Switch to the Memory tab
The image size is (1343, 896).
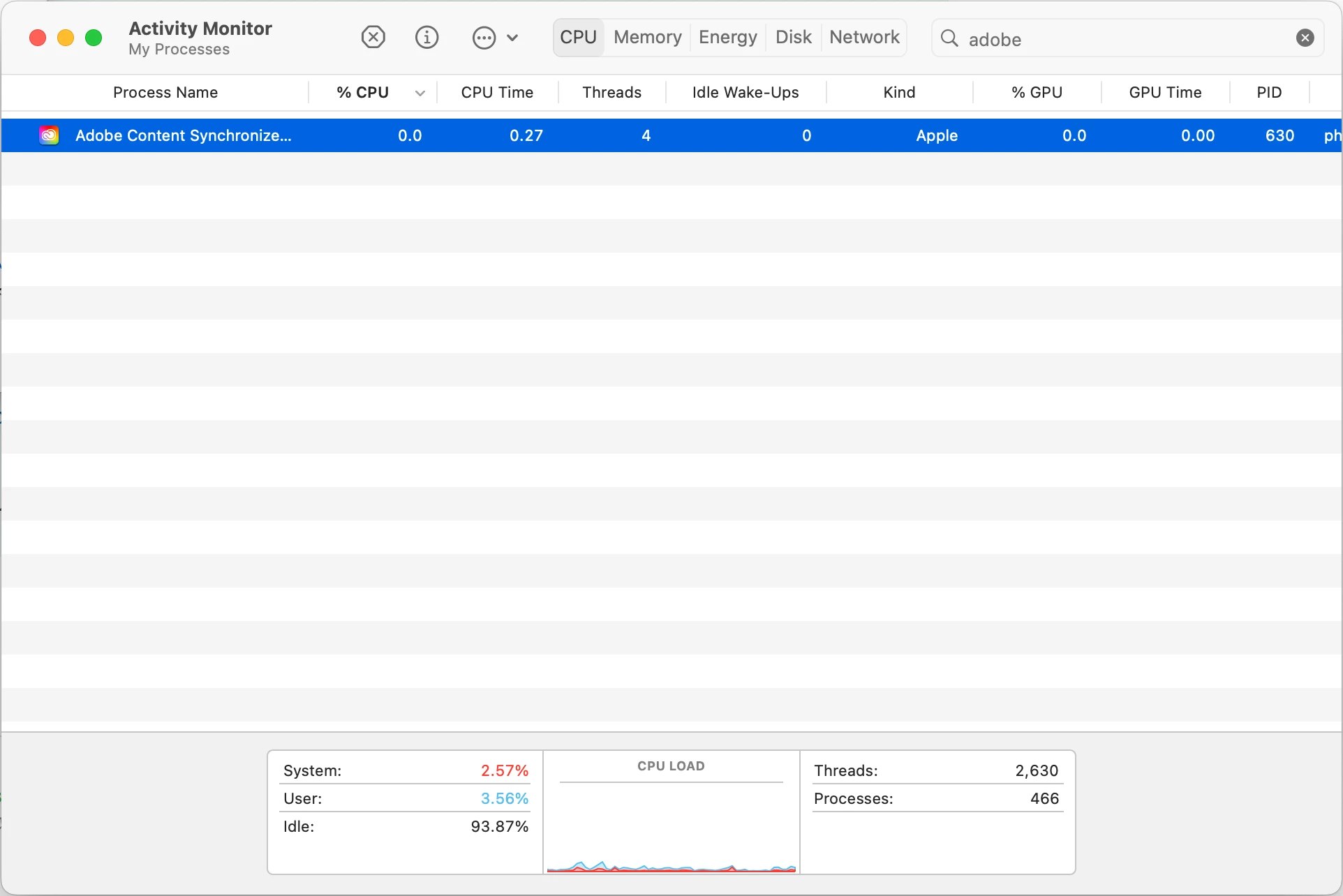click(x=647, y=37)
